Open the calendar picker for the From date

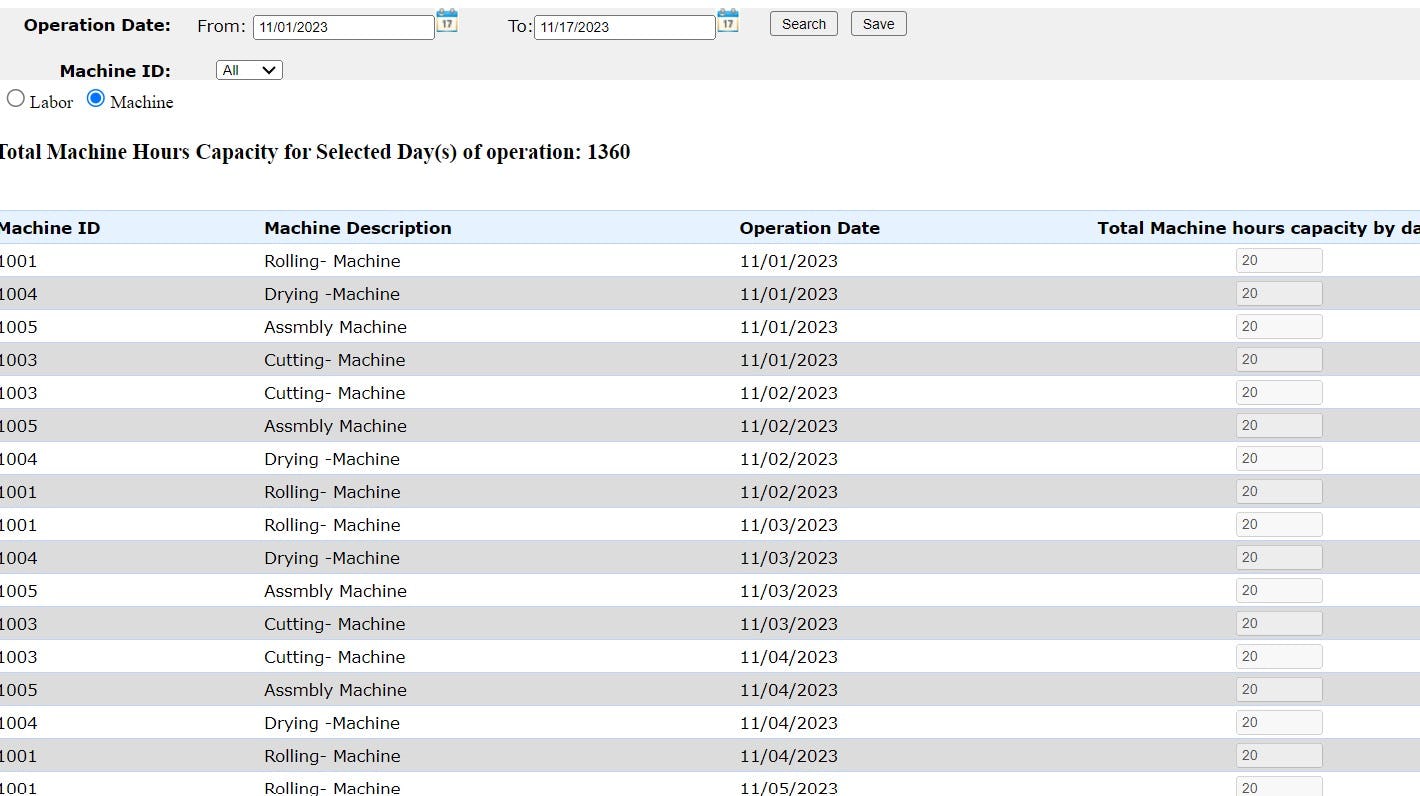coord(446,20)
